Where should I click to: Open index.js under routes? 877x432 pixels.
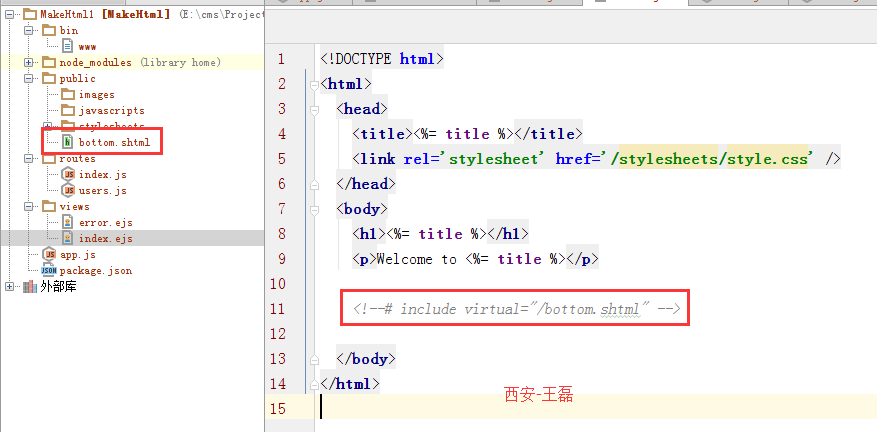tap(103, 175)
